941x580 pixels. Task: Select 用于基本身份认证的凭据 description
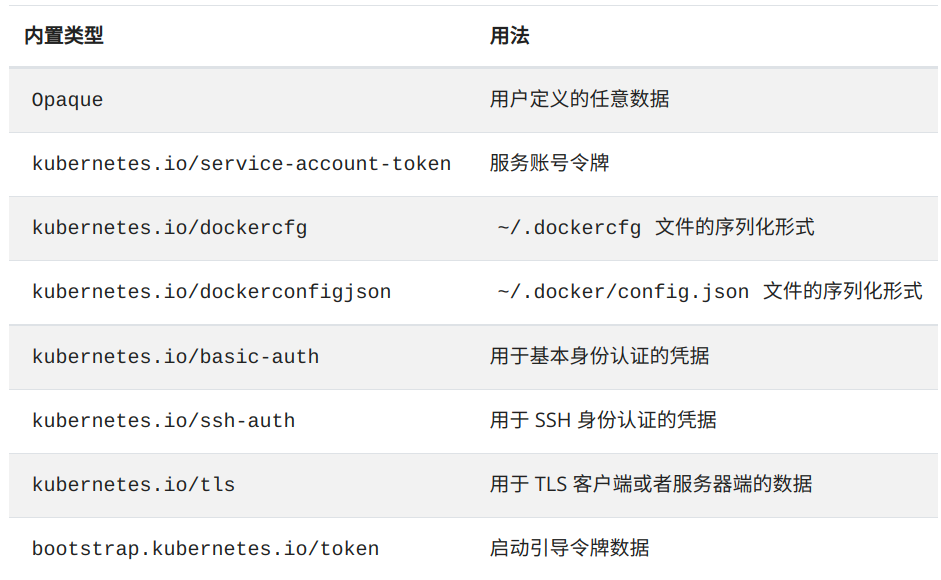[x=599, y=355]
